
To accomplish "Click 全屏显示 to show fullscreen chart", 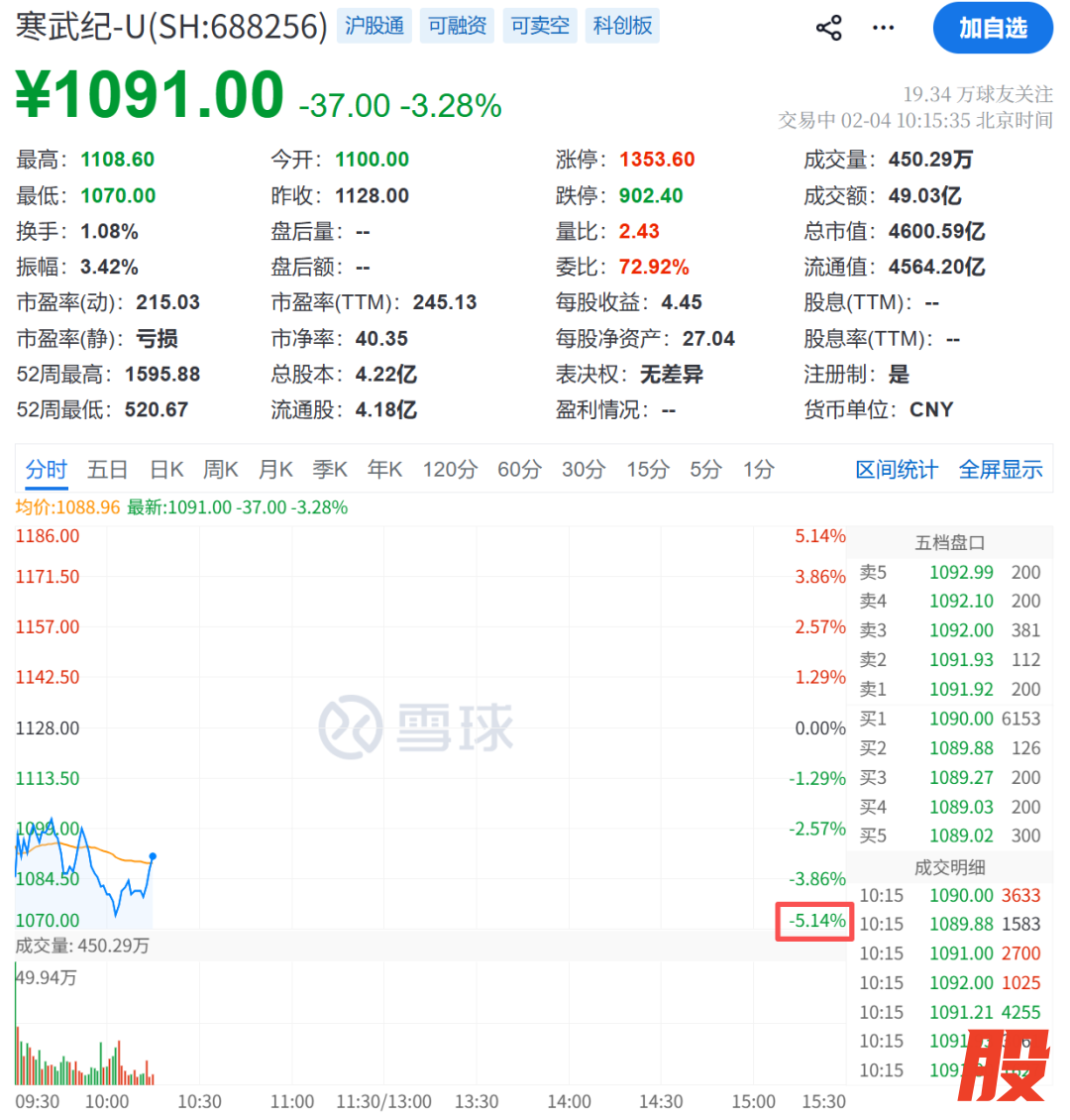I will tap(1001, 469).
